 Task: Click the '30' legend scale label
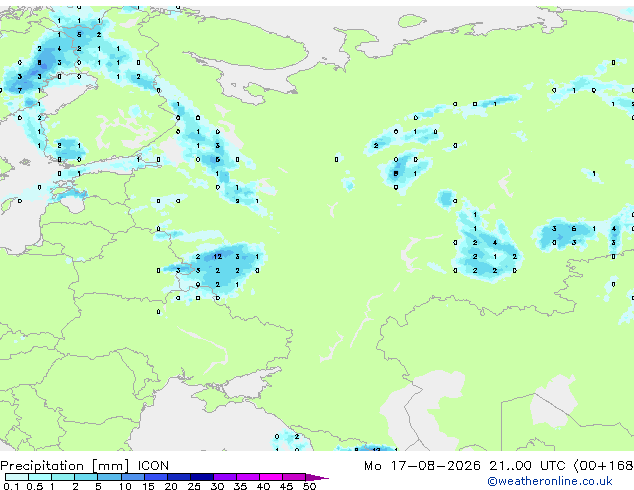click(217, 486)
